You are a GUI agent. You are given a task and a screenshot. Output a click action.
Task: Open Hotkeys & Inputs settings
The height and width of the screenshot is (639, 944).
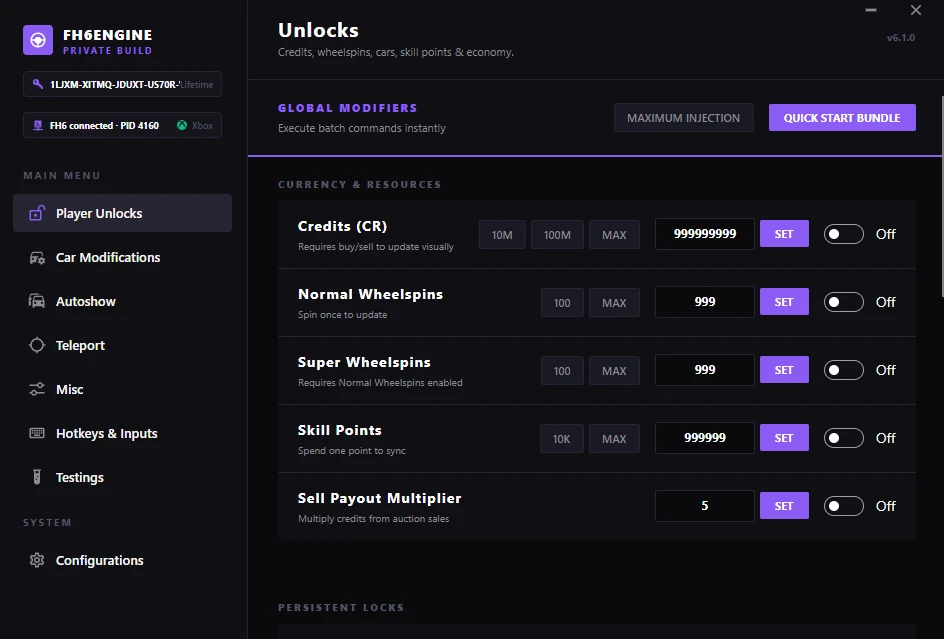(x=122, y=433)
